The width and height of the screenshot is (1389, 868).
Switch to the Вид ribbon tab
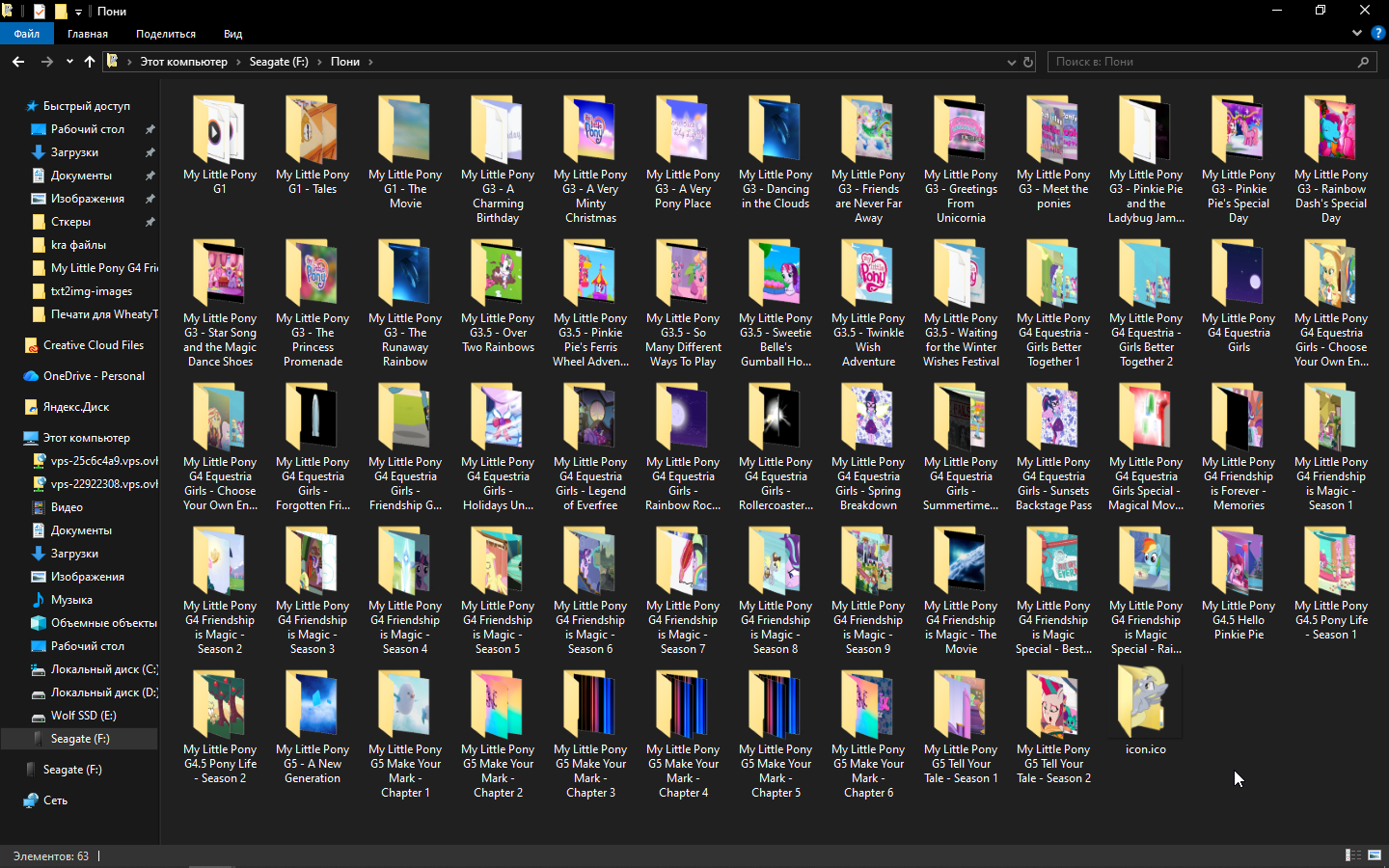click(233, 34)
